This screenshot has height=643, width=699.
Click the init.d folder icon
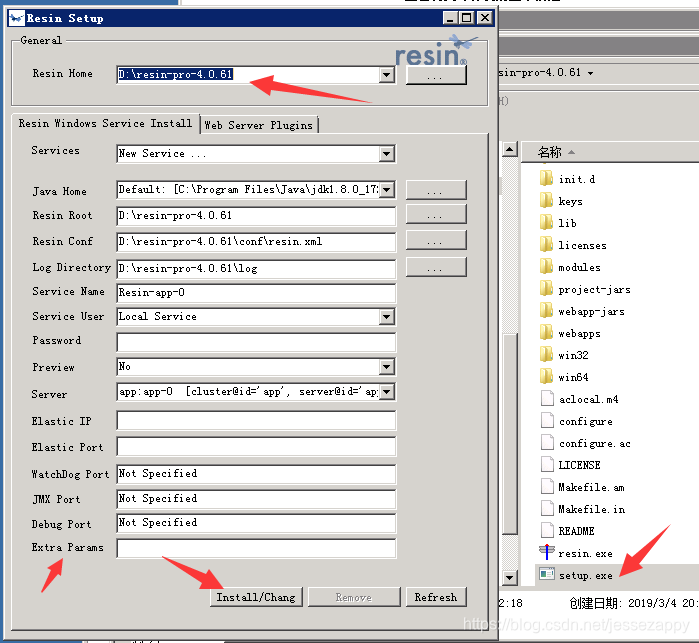tap(546, 179)
